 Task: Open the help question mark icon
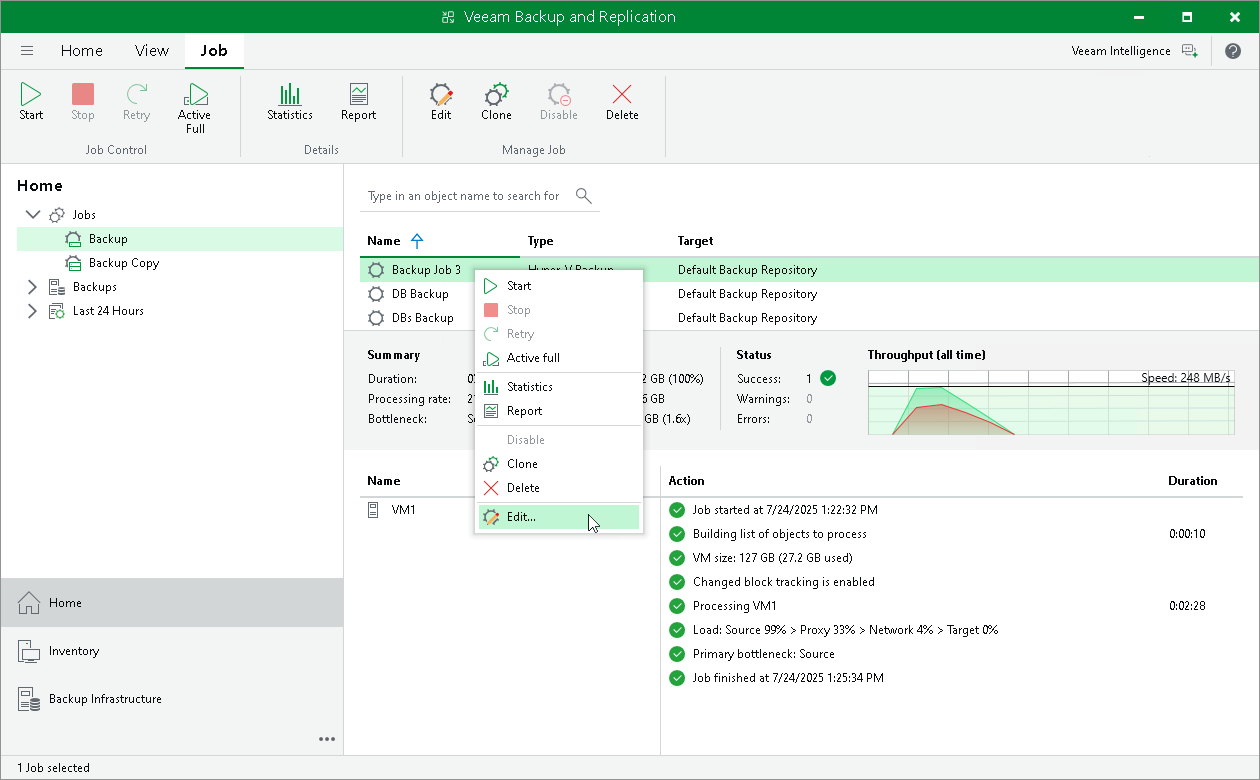pyautogui.click(x=1233, y=51)
